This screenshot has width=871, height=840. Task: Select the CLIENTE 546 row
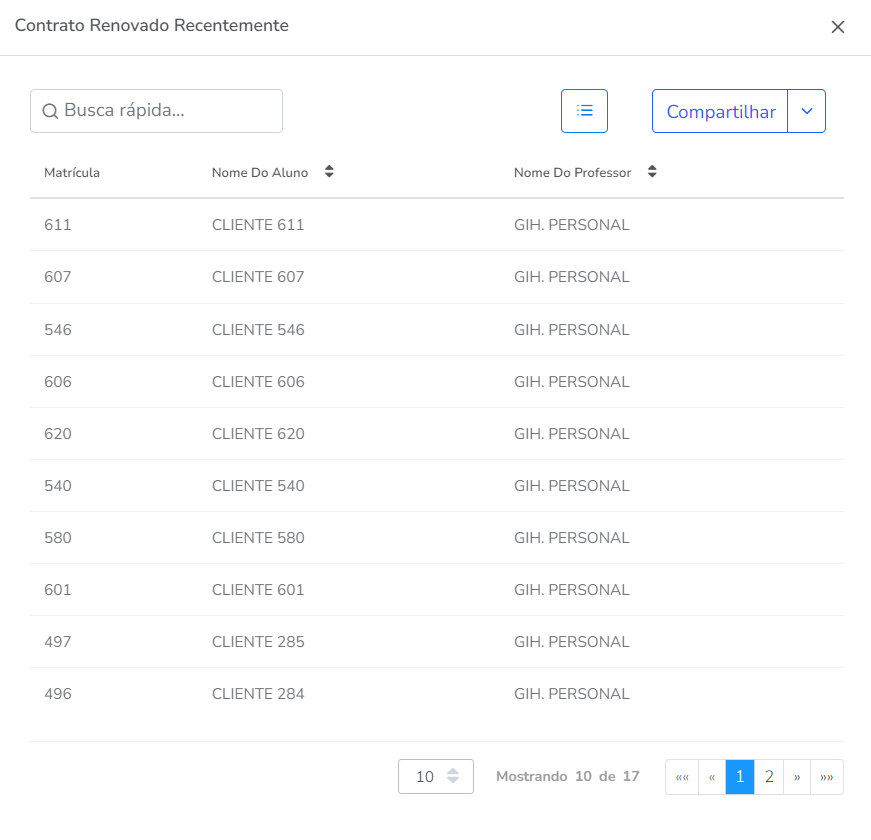tap(258, 330)
